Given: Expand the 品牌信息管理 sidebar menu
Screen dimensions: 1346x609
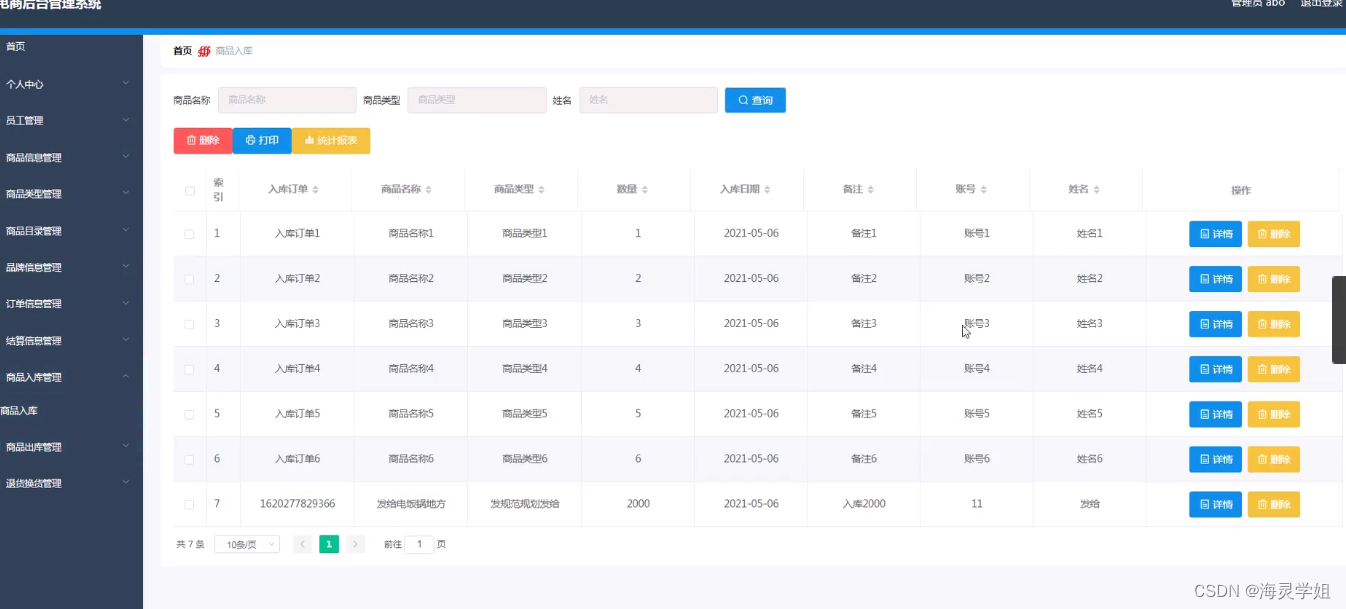Looking at the screenshot, I should [x=71, y=267].
